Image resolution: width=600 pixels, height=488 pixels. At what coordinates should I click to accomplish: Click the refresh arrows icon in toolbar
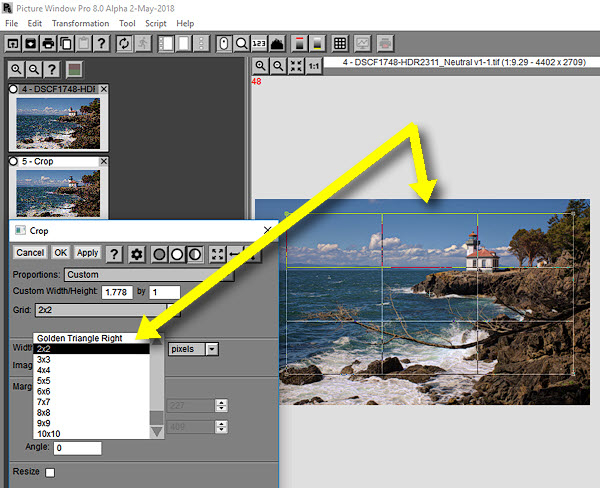[x=124, y=43]
